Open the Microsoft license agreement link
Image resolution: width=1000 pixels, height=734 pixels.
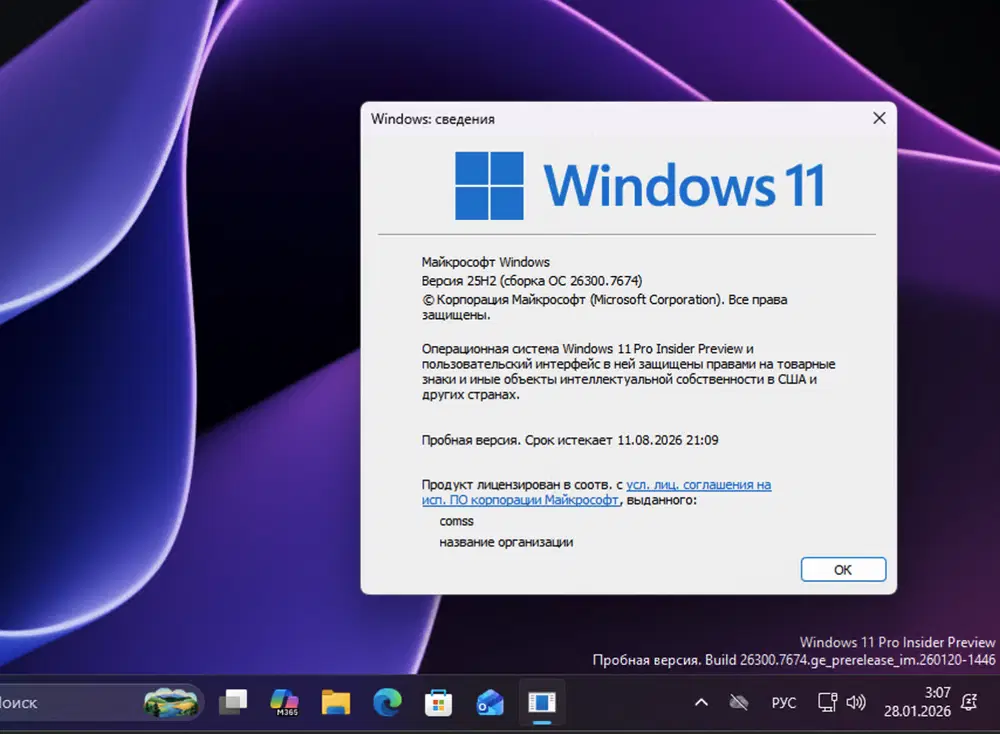coord(700,484)
